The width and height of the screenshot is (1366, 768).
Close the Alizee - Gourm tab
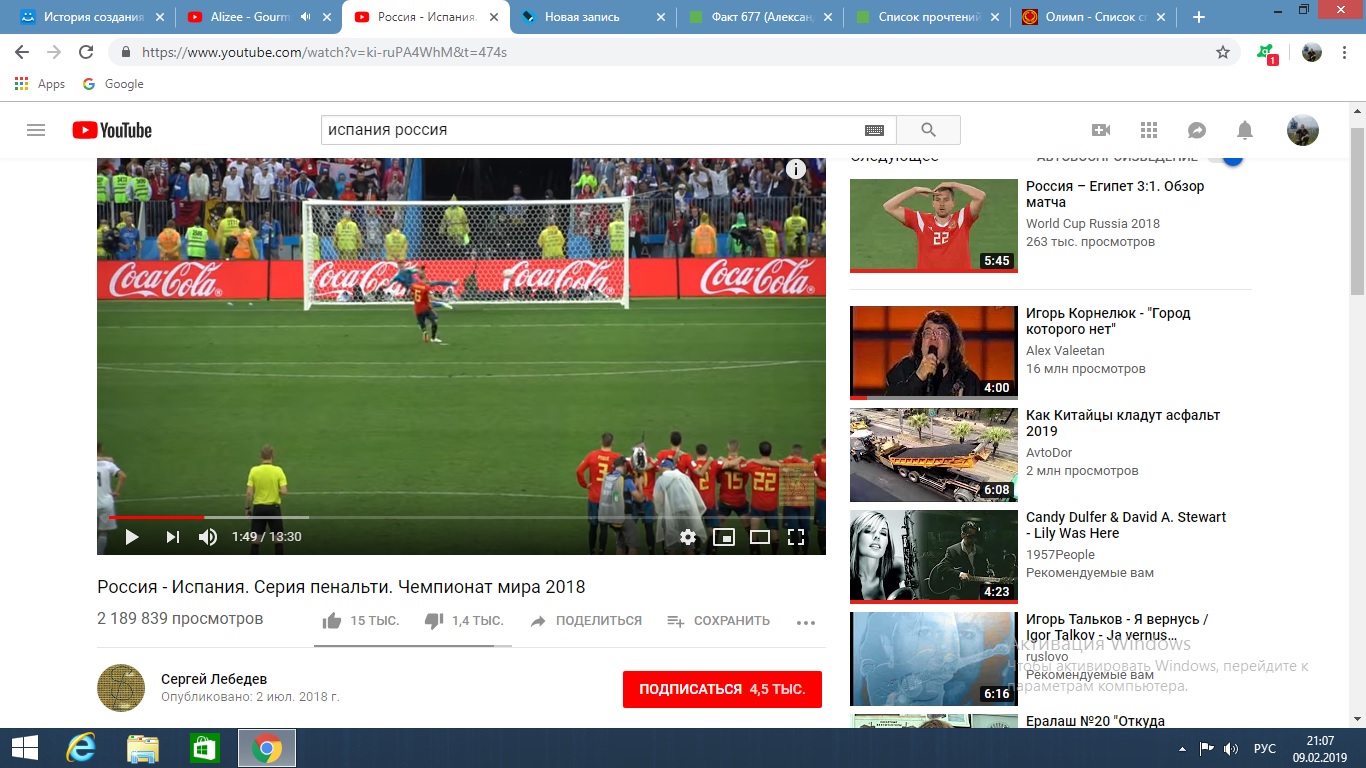pyautogui.click(x=326, y=17)
